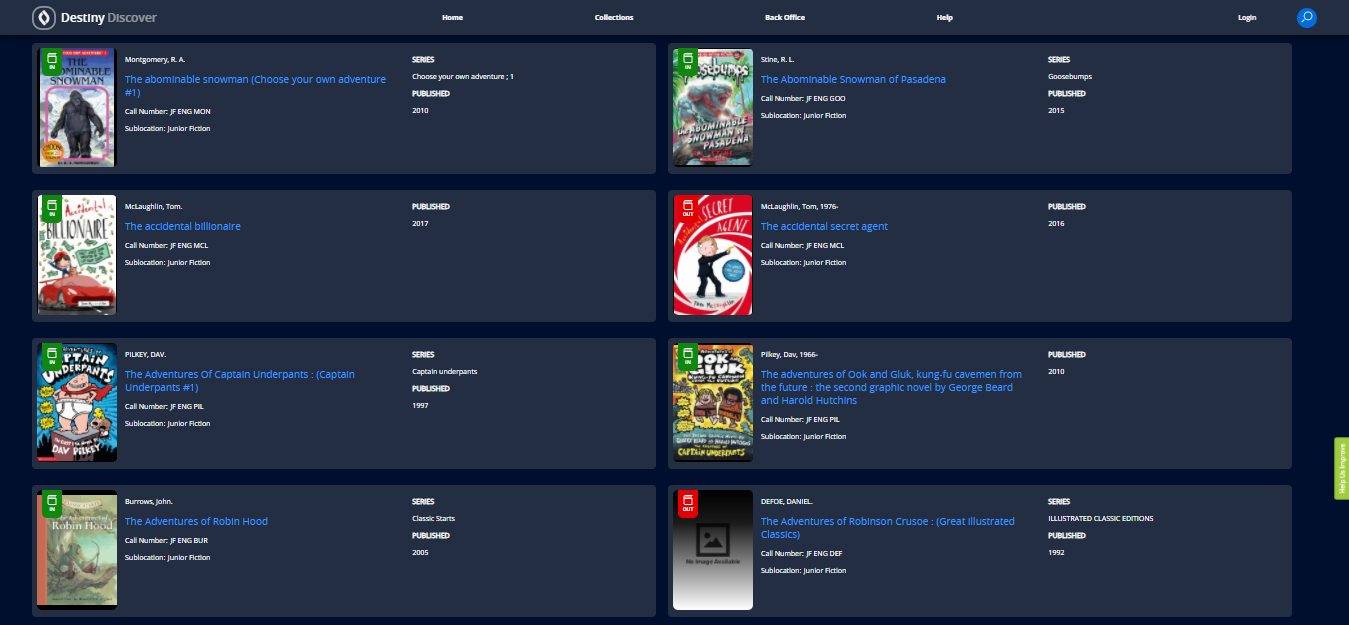Viewport: 1349px width, 625px height.
Task: Click published year 1992
Action: pos(1056,552)
